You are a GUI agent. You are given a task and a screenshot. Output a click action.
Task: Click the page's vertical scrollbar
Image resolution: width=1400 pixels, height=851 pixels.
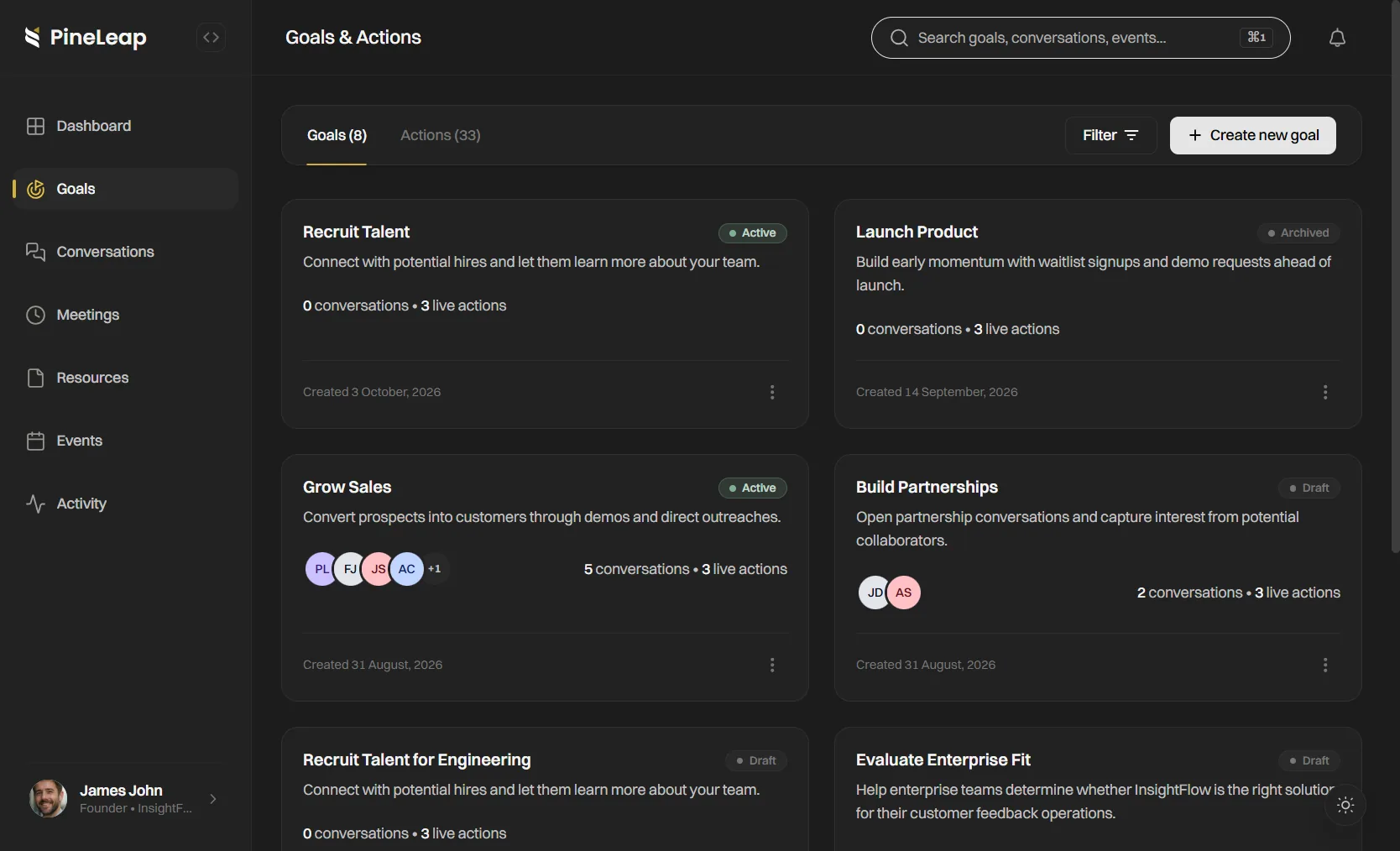coord(1395,277)
